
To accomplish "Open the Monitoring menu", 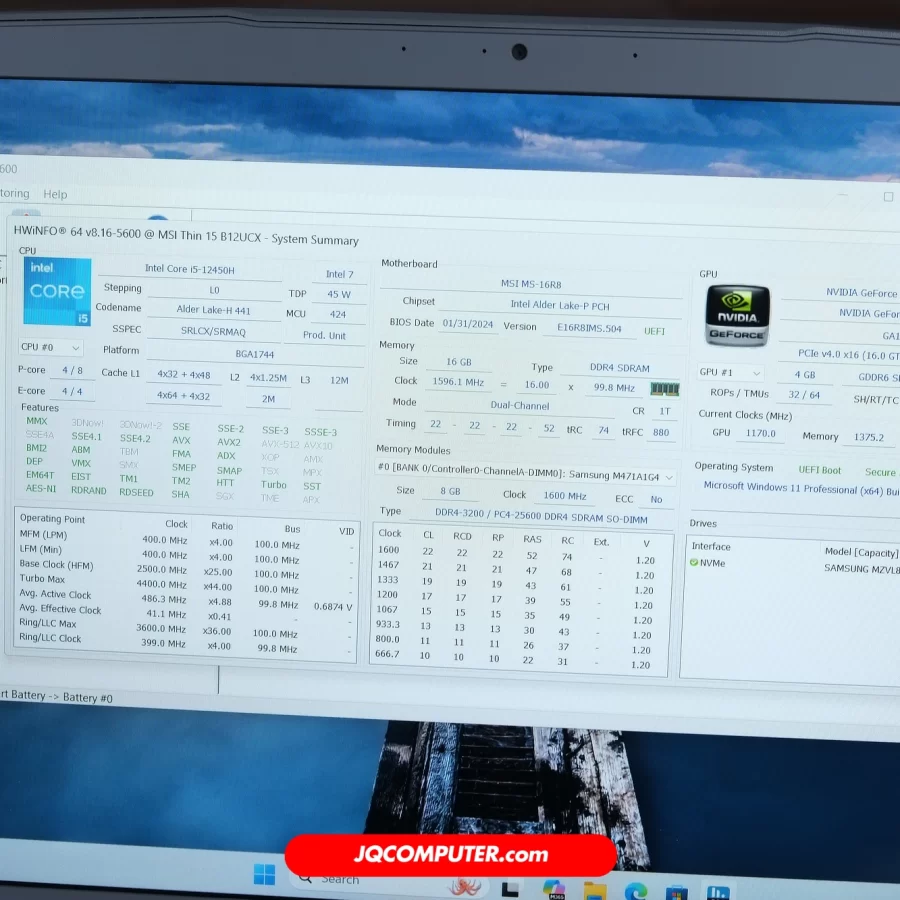I will click(x=13, y=193).
